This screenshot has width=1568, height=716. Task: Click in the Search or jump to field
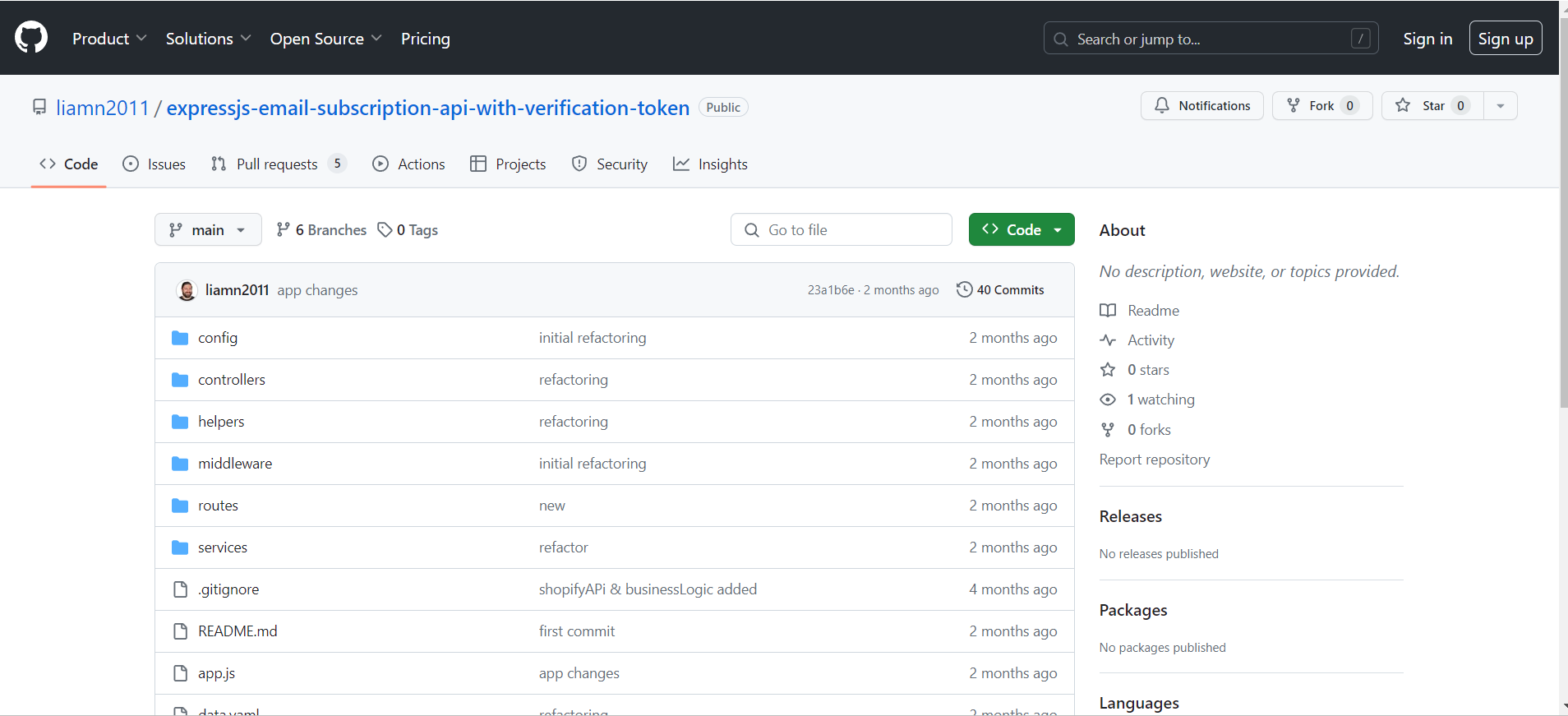coord(1211,39)
